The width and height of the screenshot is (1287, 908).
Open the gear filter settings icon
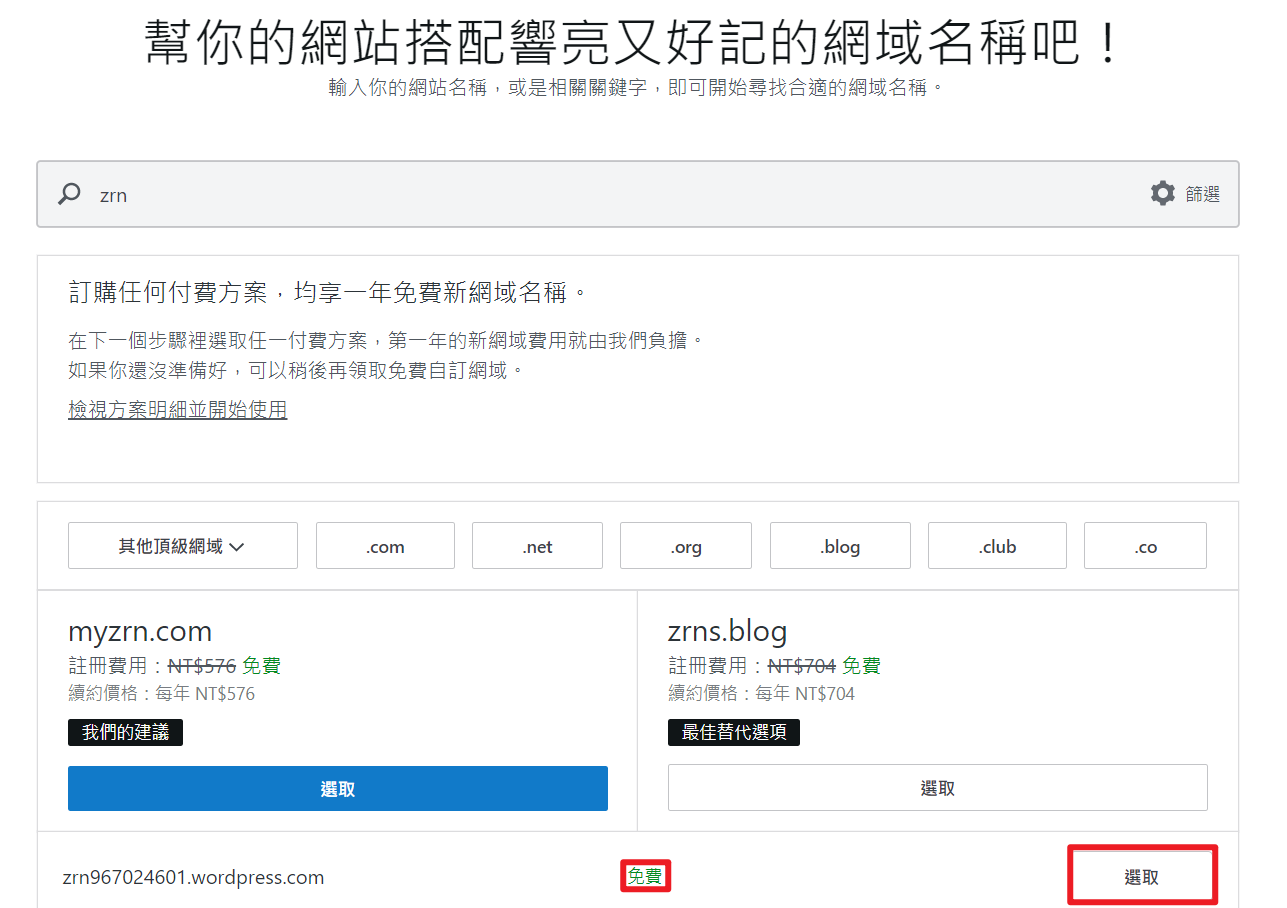pyautogui.click(x=1162, y=194)
